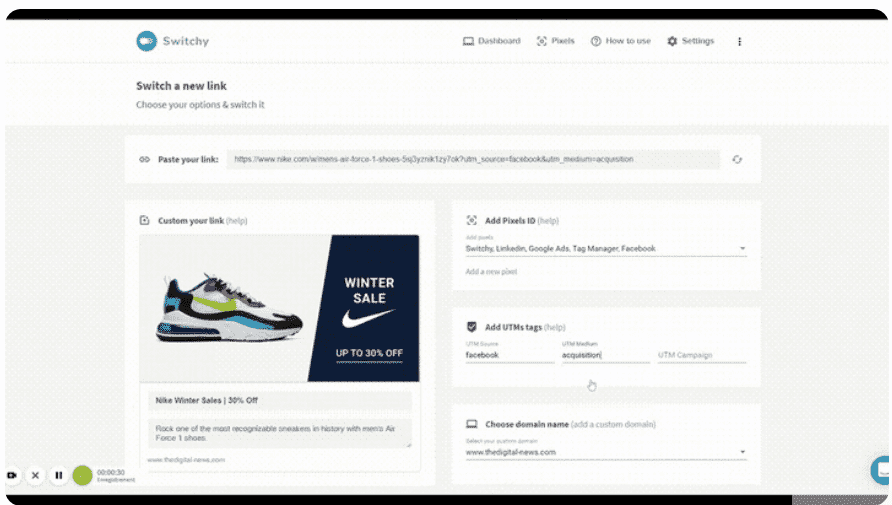Open the three-dot more options menu

click(x=740, y=41)
